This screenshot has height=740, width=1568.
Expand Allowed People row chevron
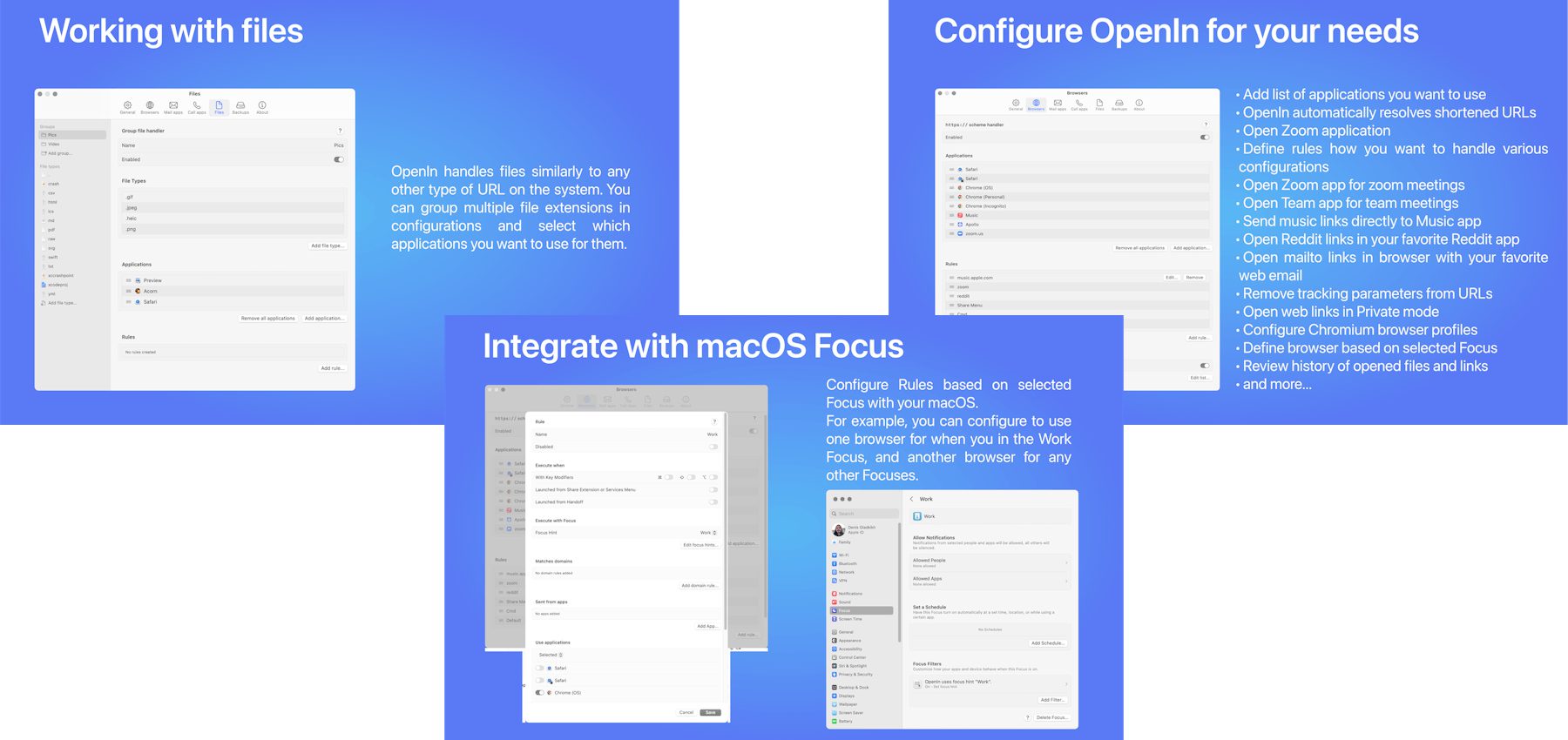[1066, 562]
